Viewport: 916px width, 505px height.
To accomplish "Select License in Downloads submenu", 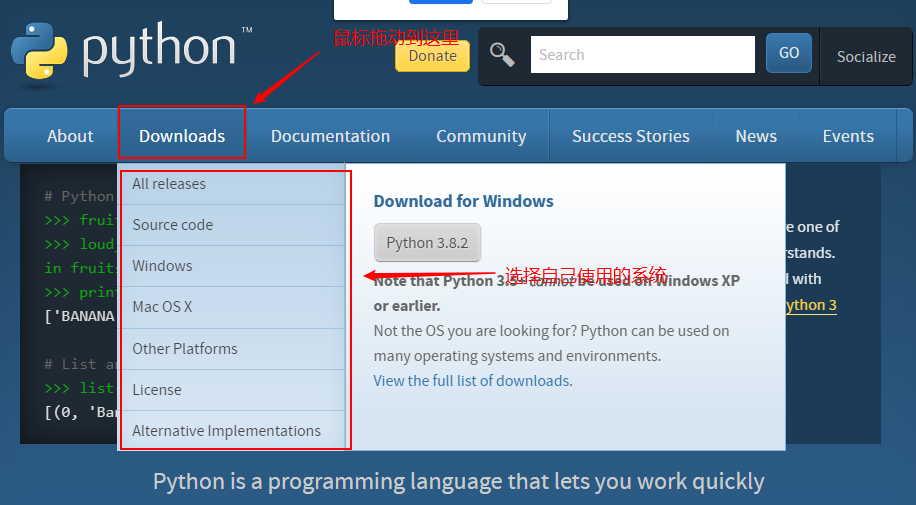I will click(233, 390).
